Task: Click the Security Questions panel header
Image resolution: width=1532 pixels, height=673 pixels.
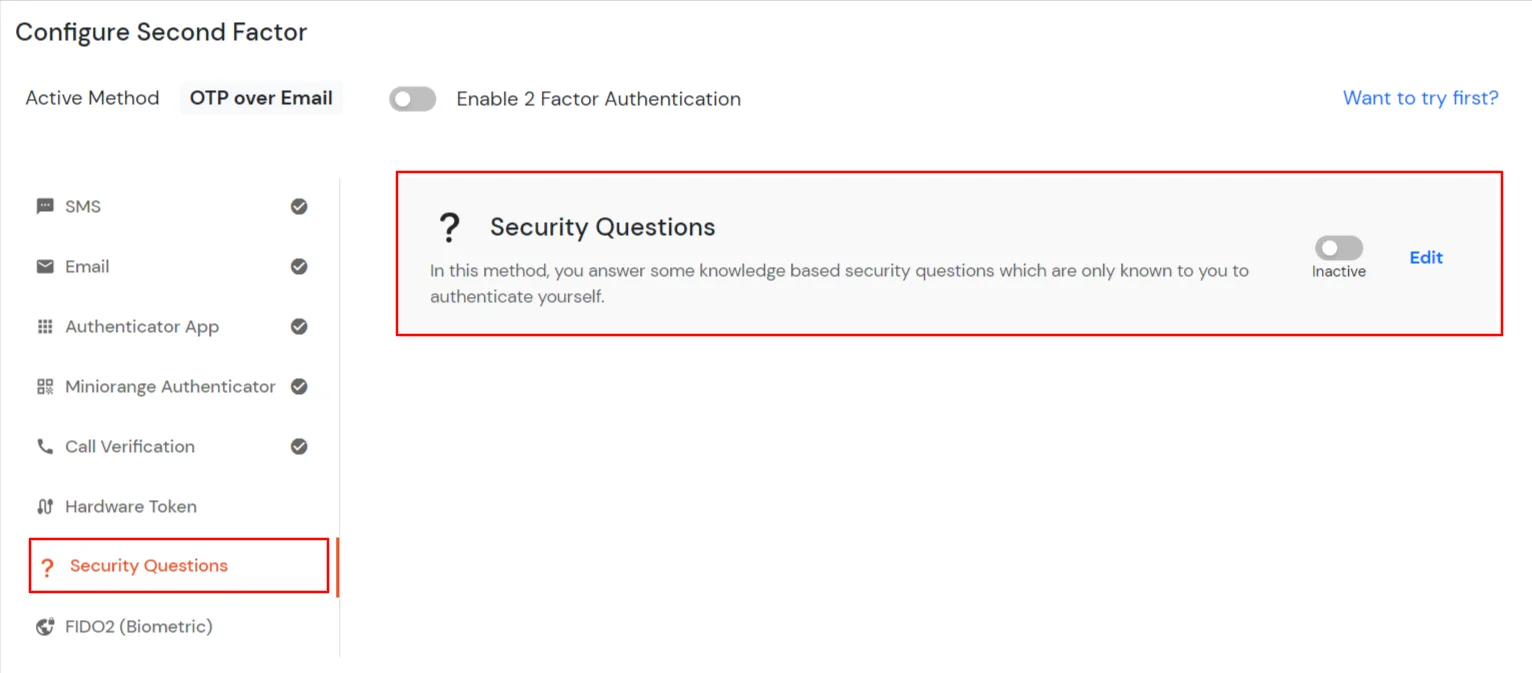Action: click(x=602, y=227)
